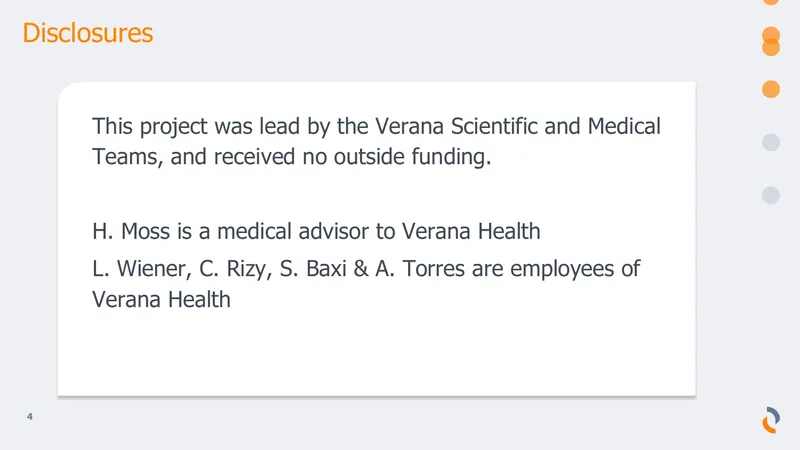Screen dimensions: 800x450
Task: Click the orange Disclosures title
Action: point(88,33)
